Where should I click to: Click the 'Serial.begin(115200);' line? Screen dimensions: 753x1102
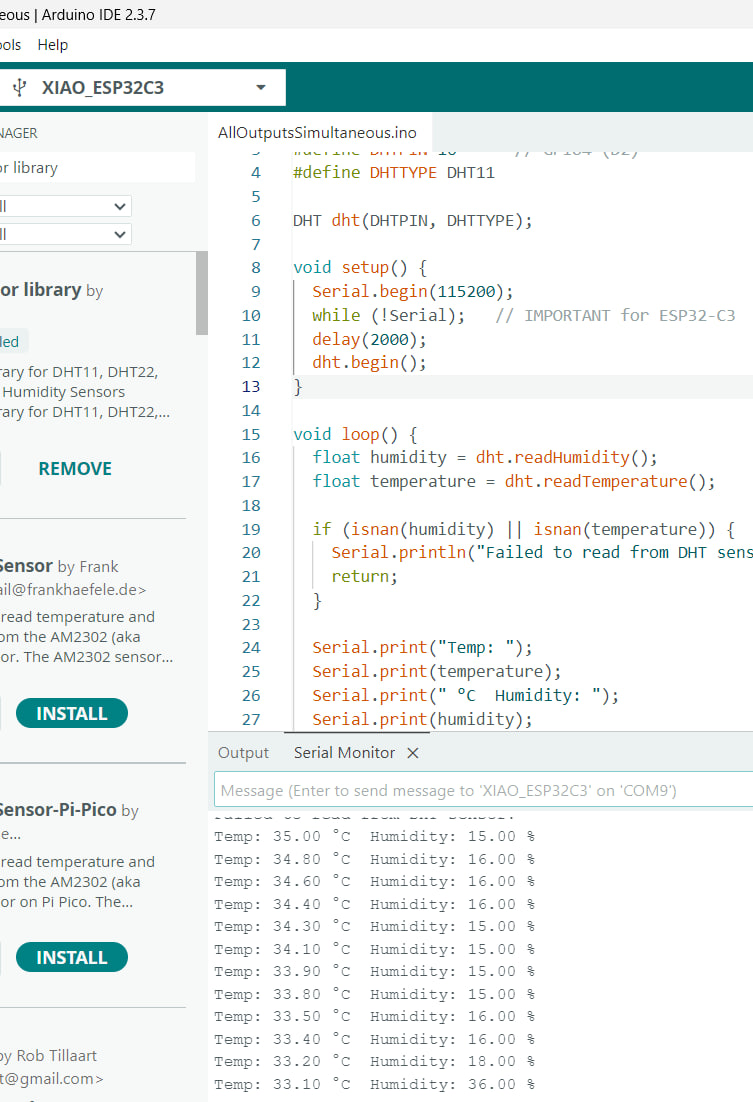[x=413, y=292]
